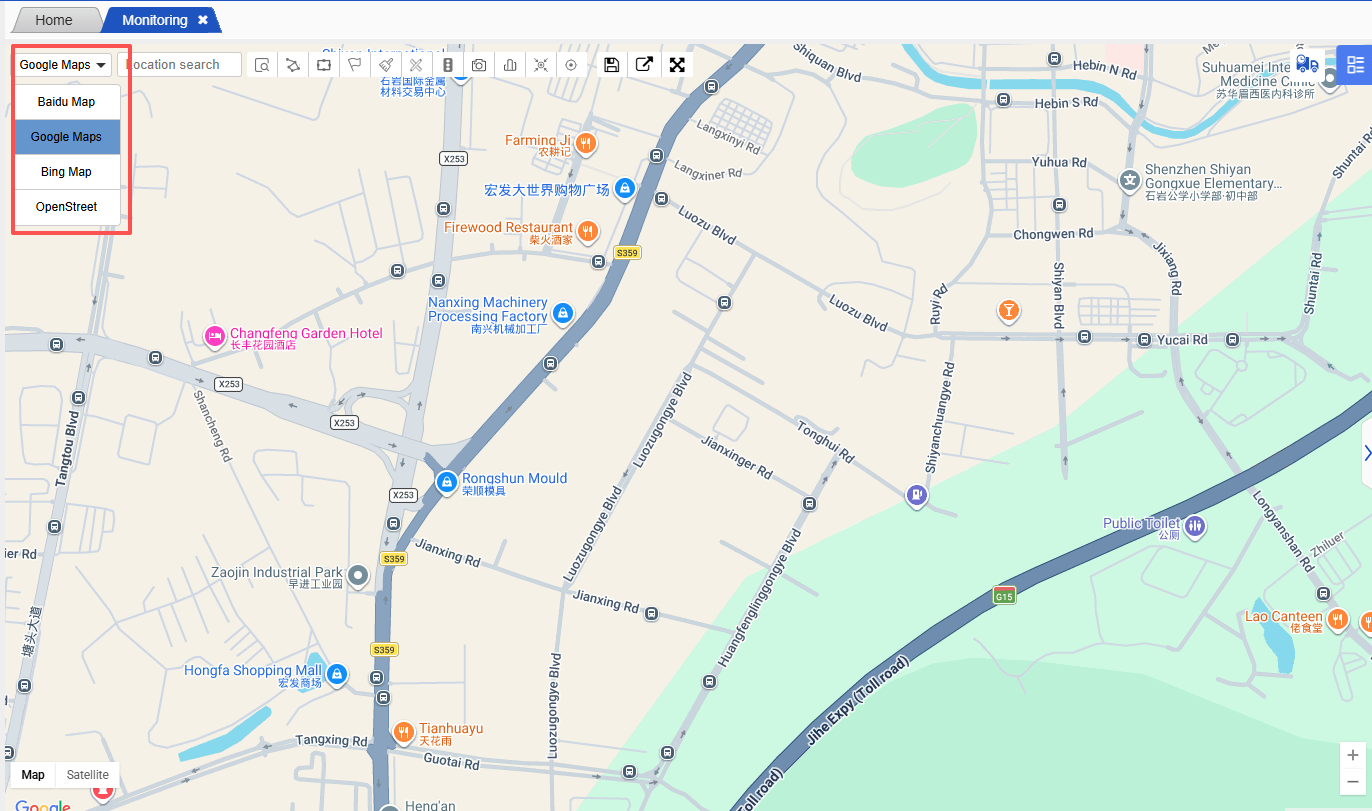
Task: Switch to the Home tab
Action: (x=54, y=20)
